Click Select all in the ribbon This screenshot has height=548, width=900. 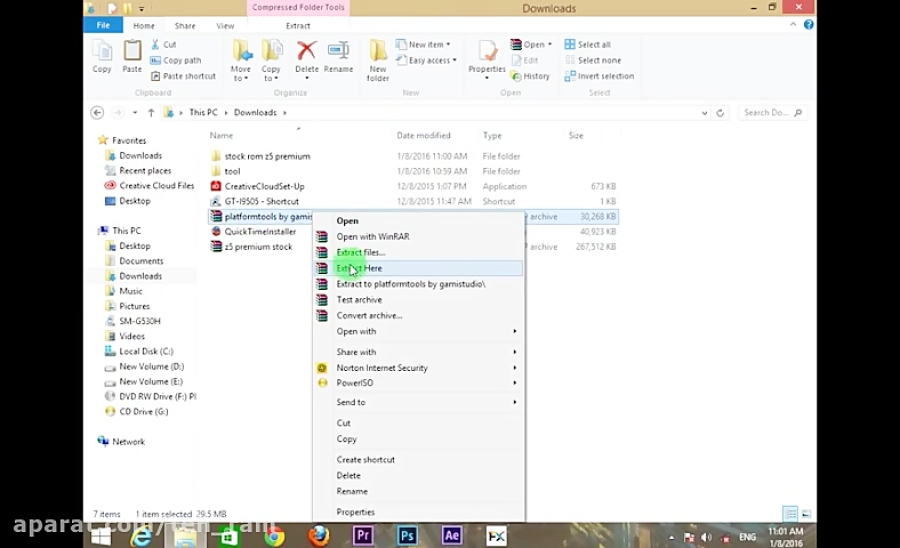click(x=593, y=44)
